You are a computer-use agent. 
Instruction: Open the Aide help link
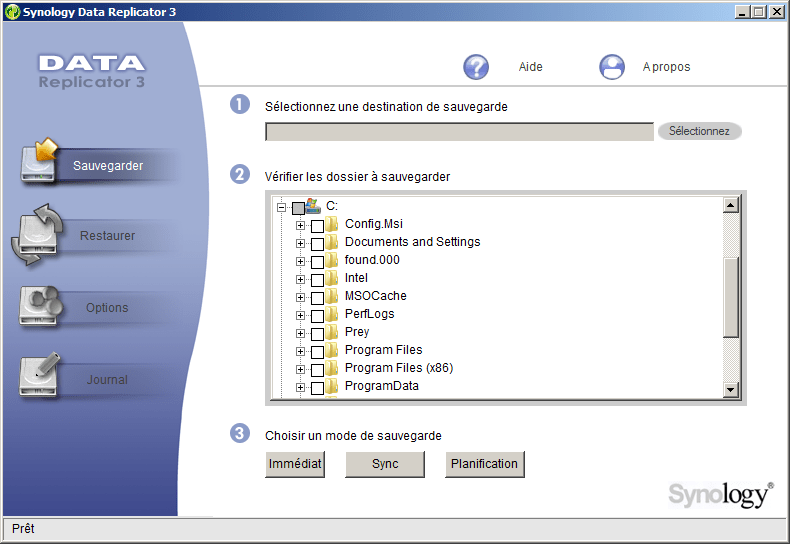pyautogui.click(x=531, y=67)
